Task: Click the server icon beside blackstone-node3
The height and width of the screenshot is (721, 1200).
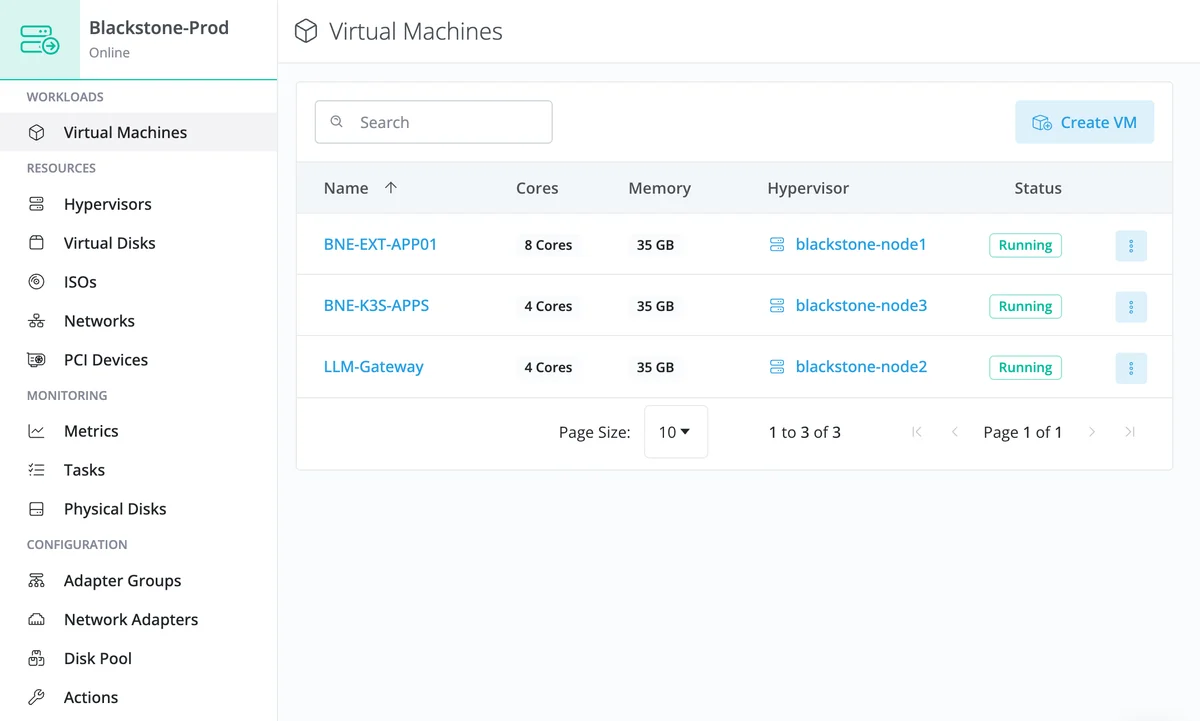Action: pos(777,306)
